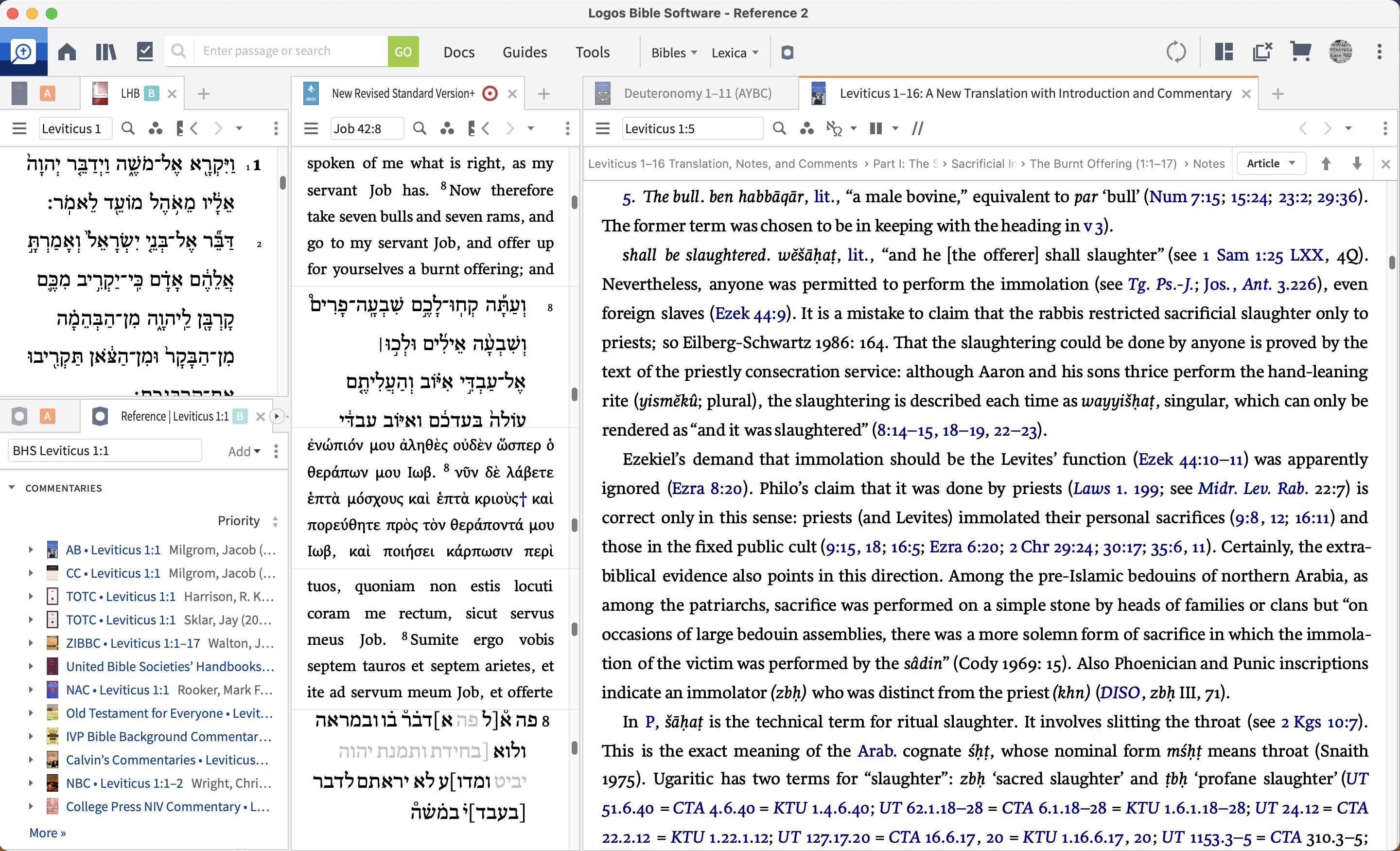Click the Job 42:8 reference box
1400x851 pixels.
click(x=367, y=128)
